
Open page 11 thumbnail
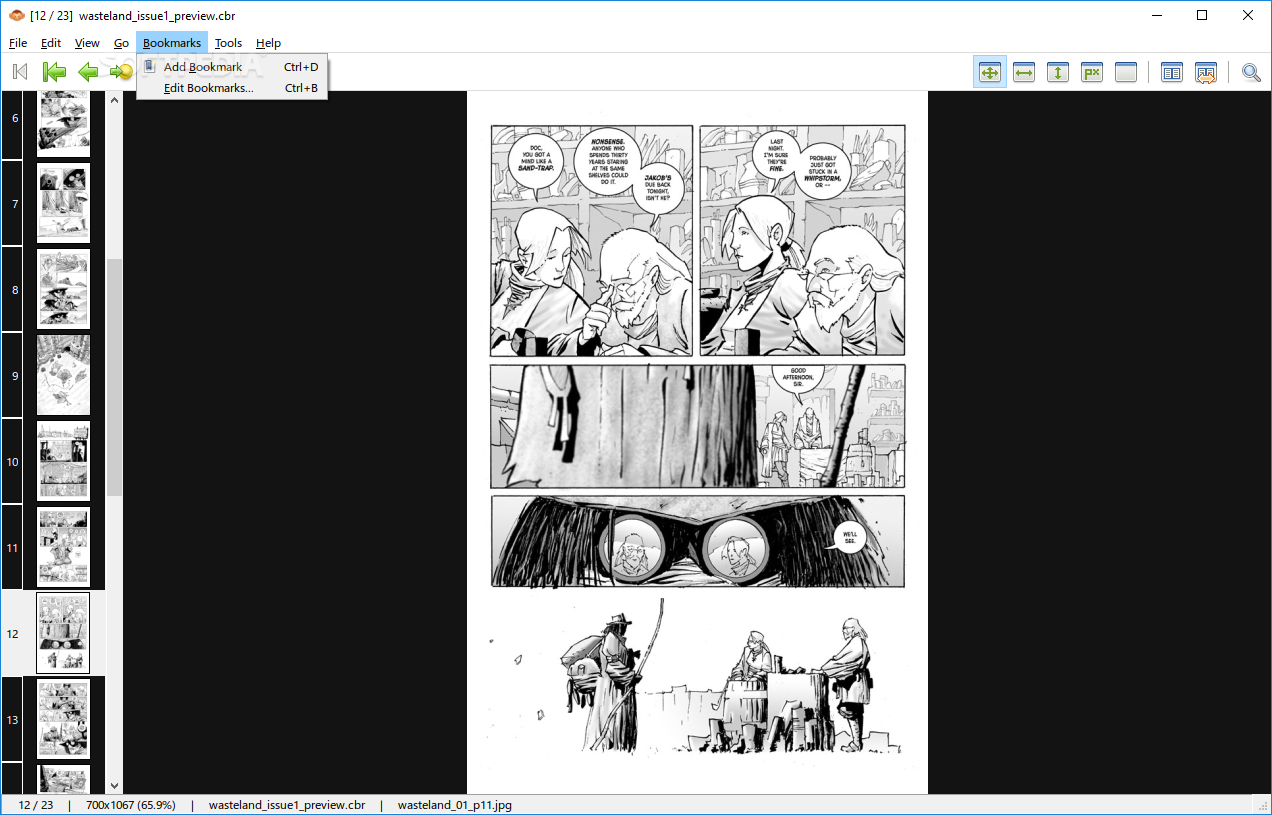[x=63, y=547]
